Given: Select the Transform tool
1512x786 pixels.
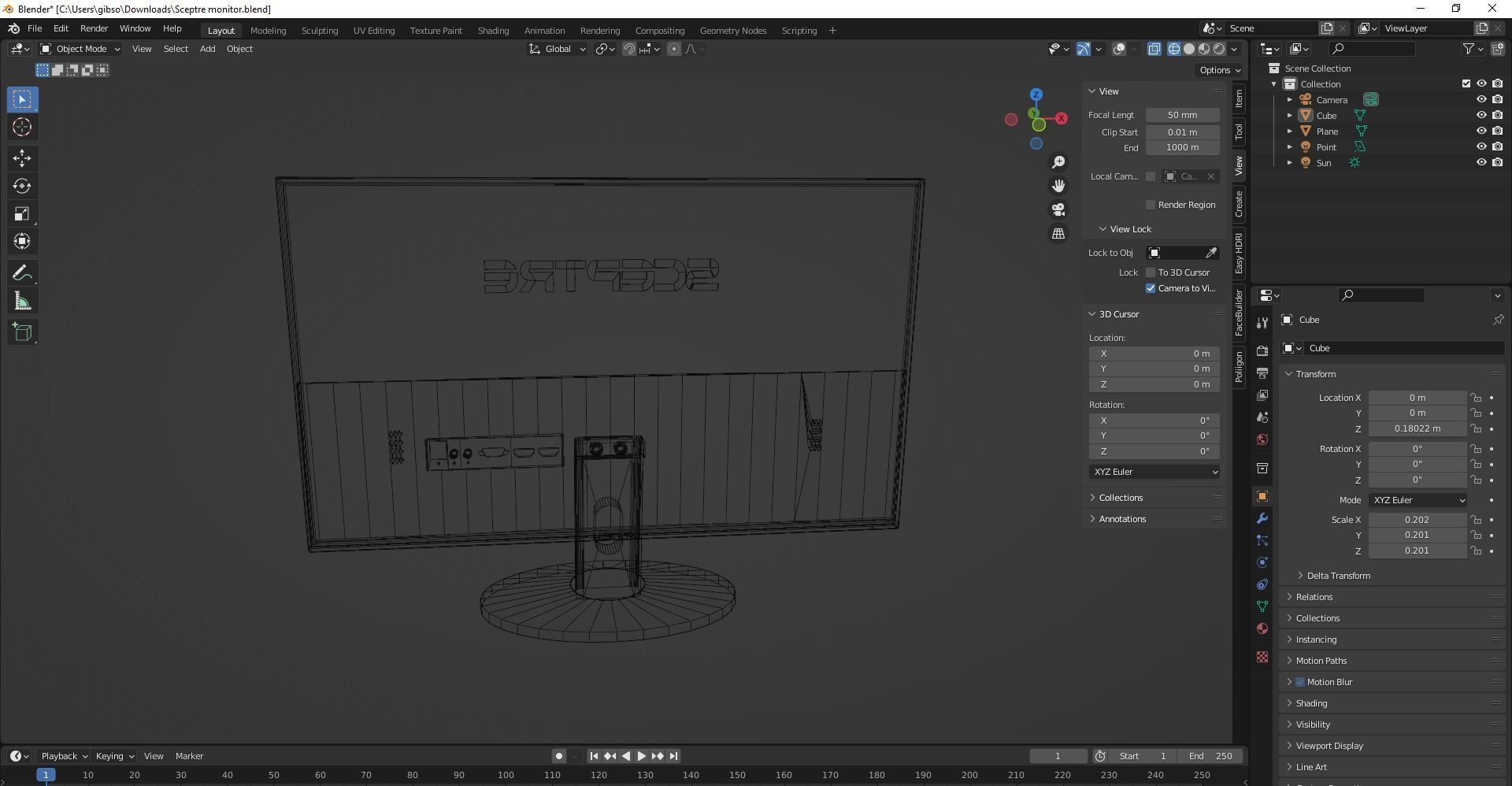Looking at the screenshot, I should [22, 241].
